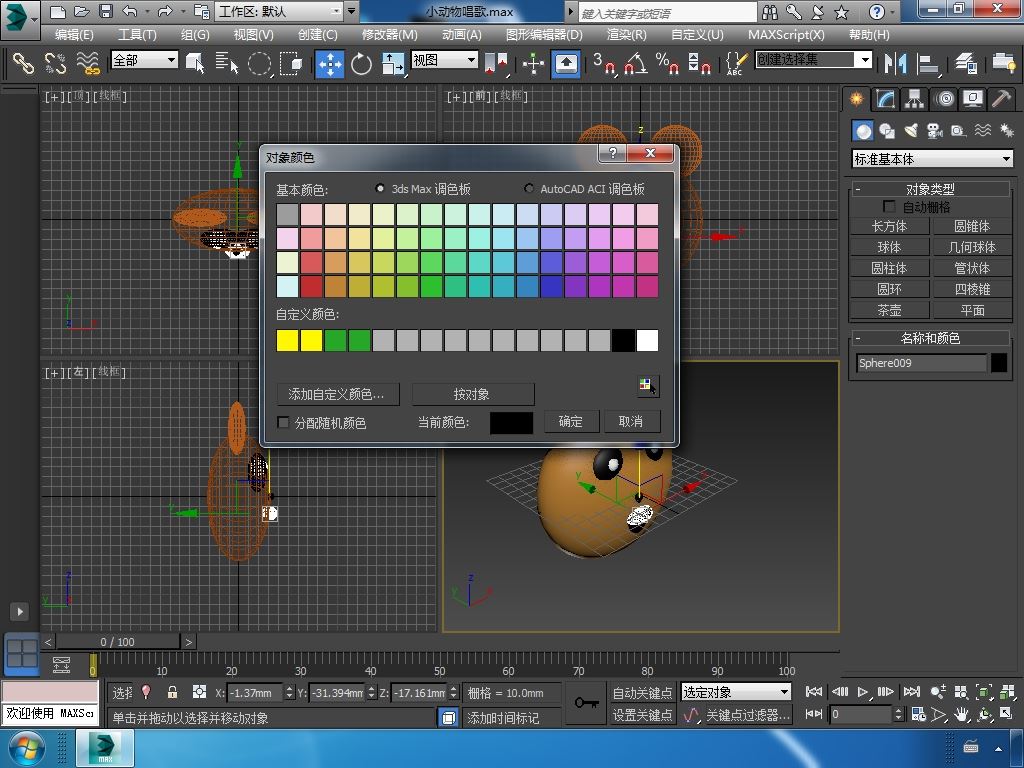The height and width of the screenshot is (768, 1024).
Task: Toggle the selection lock icon
Action: (172, 692)
